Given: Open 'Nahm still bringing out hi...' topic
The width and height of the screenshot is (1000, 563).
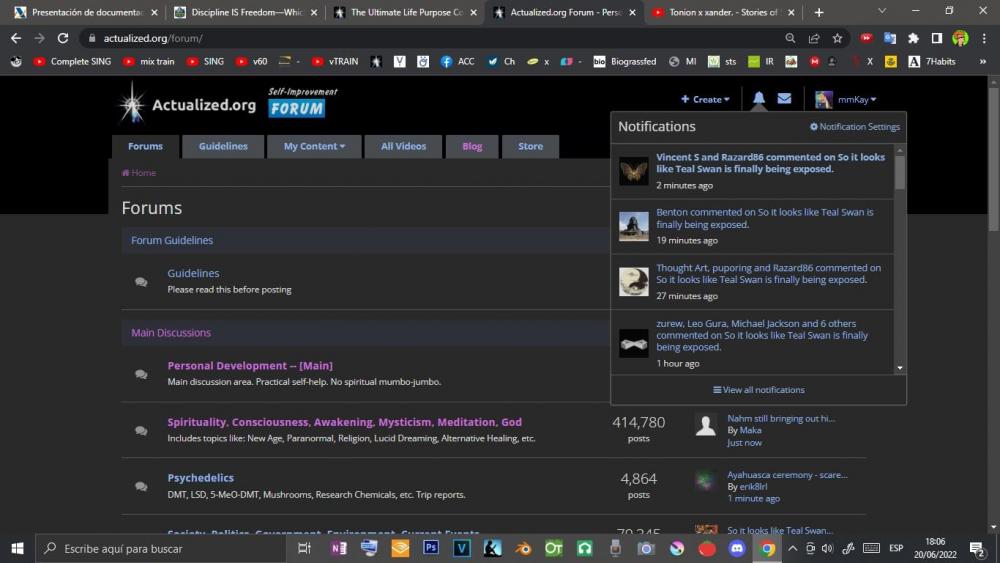Looking at the screenshot, I should coord(781,419).
